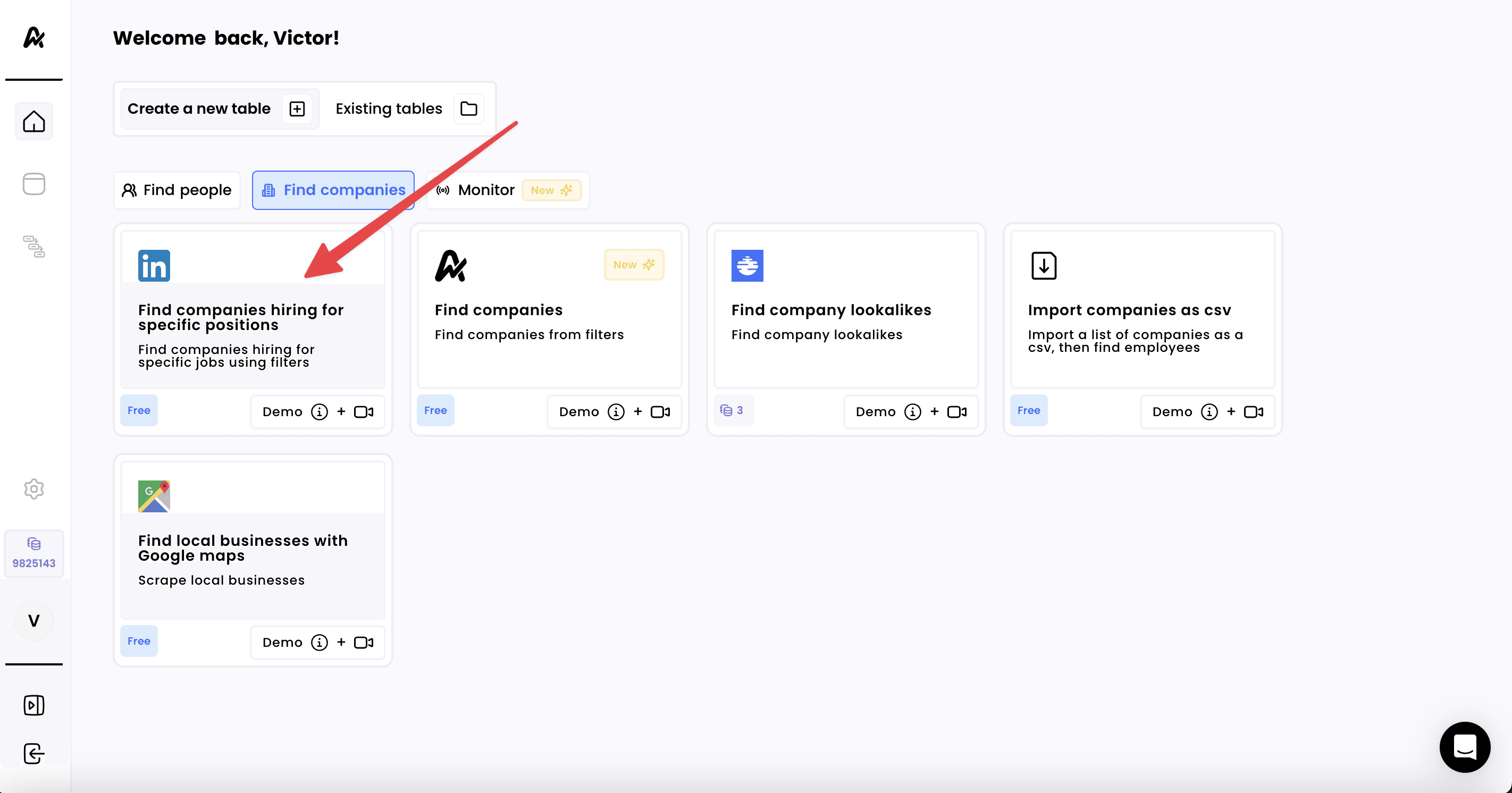Click the logout icon in sidebar
The width and height of the screenshot is (1512, 793).
[x=33, y=754]
